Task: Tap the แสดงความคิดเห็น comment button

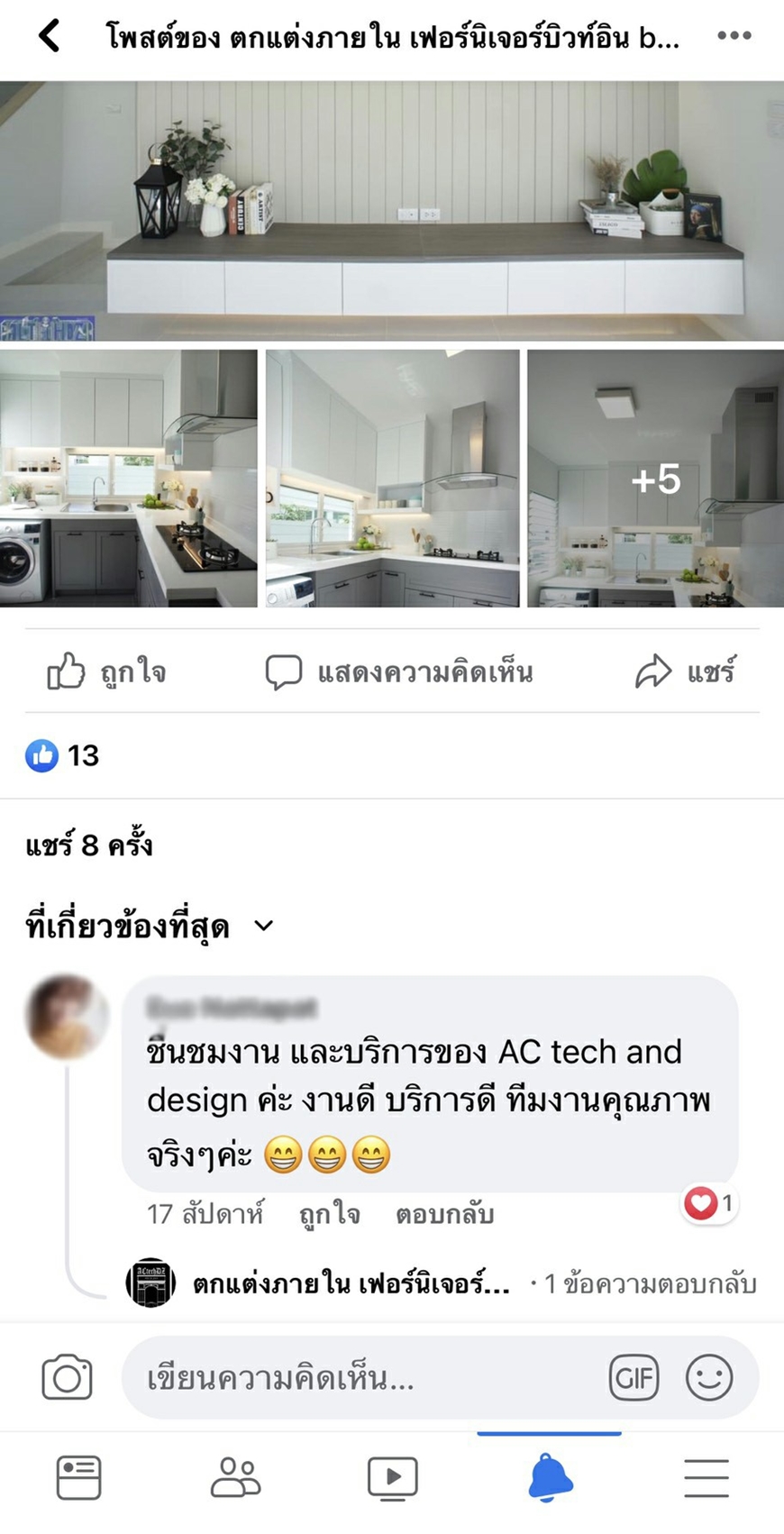Action: tap(399, 672)
